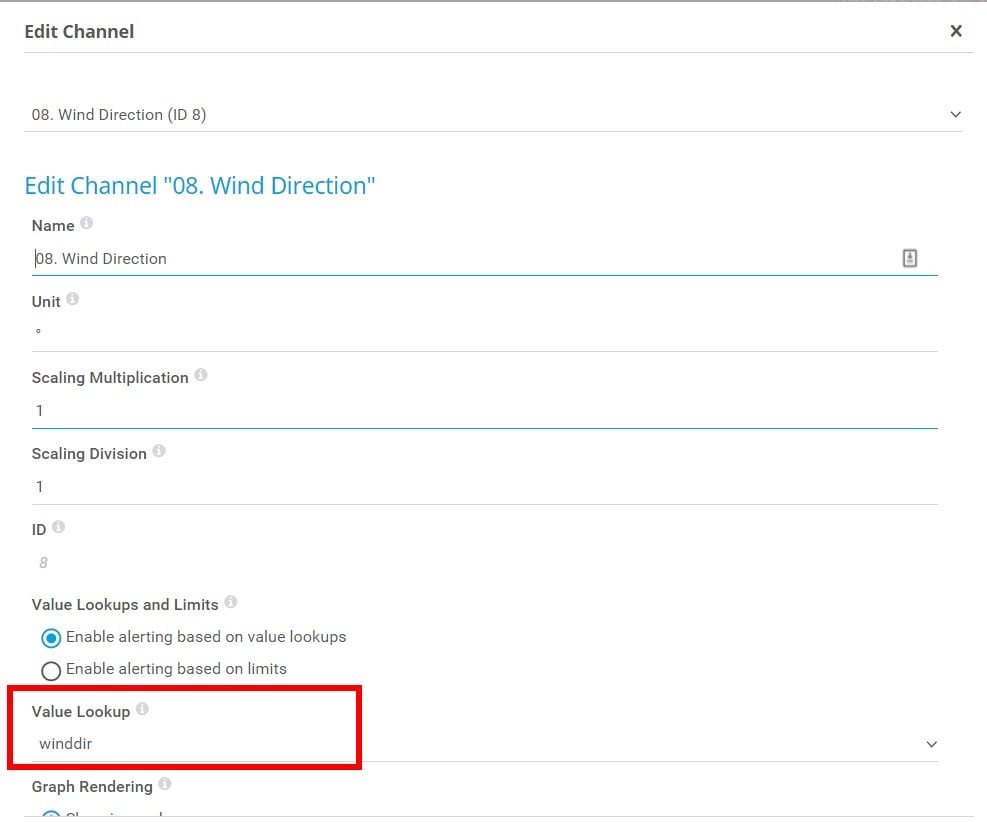The image size is (987, 822).
Task: Select alerting based on value lookups
Action: tap(51, 638)
